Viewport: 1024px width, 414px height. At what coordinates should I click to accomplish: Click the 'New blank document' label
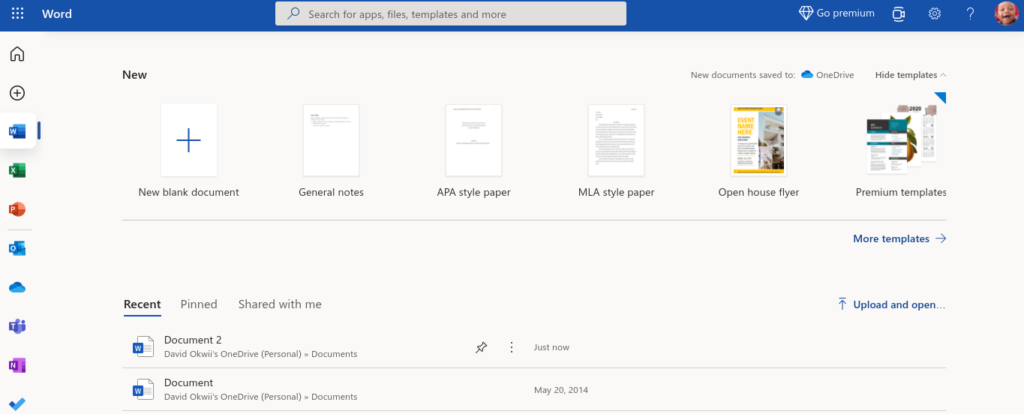click(189, 193)
